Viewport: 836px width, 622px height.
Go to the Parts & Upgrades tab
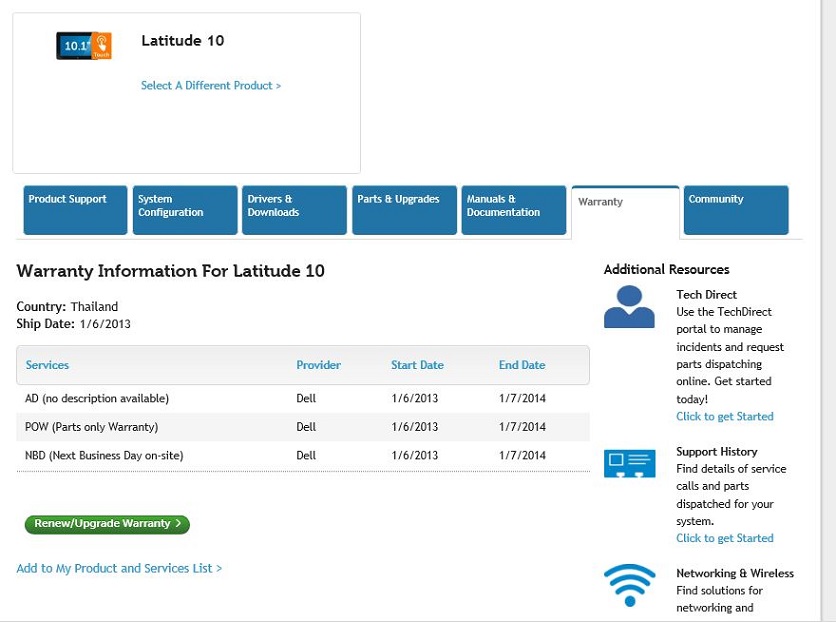[404, 210]
